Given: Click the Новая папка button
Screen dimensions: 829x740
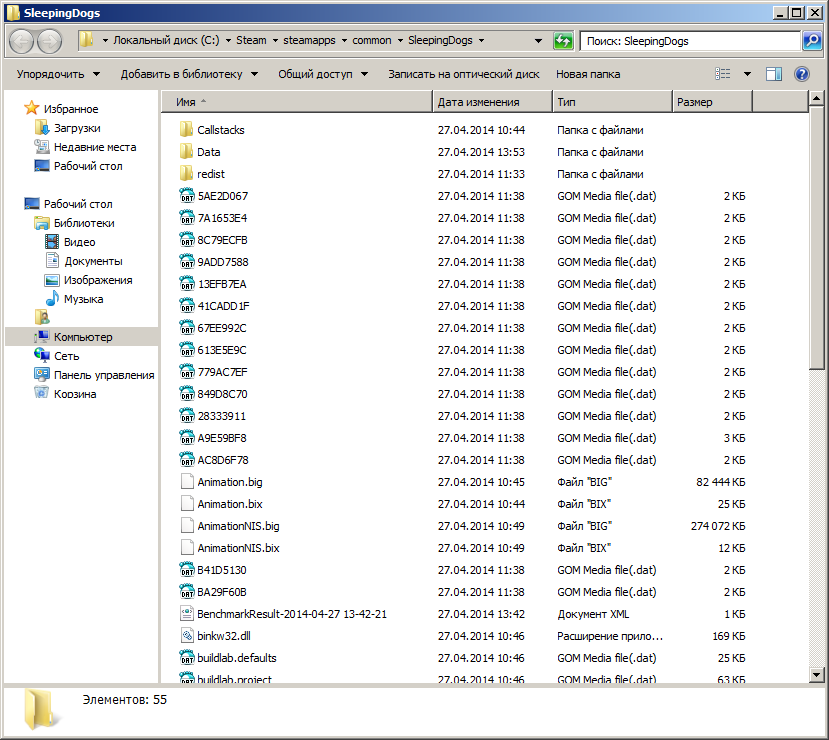Looking at the screenshot, I should click(x=588, y=74).
